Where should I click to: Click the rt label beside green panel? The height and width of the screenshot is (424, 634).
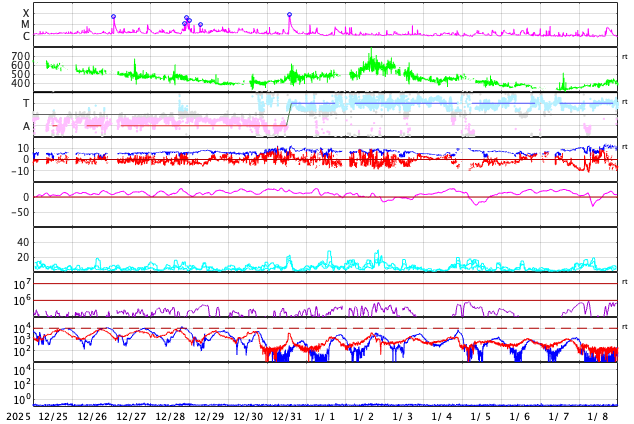pyautogui.click(x=624, y=57)
